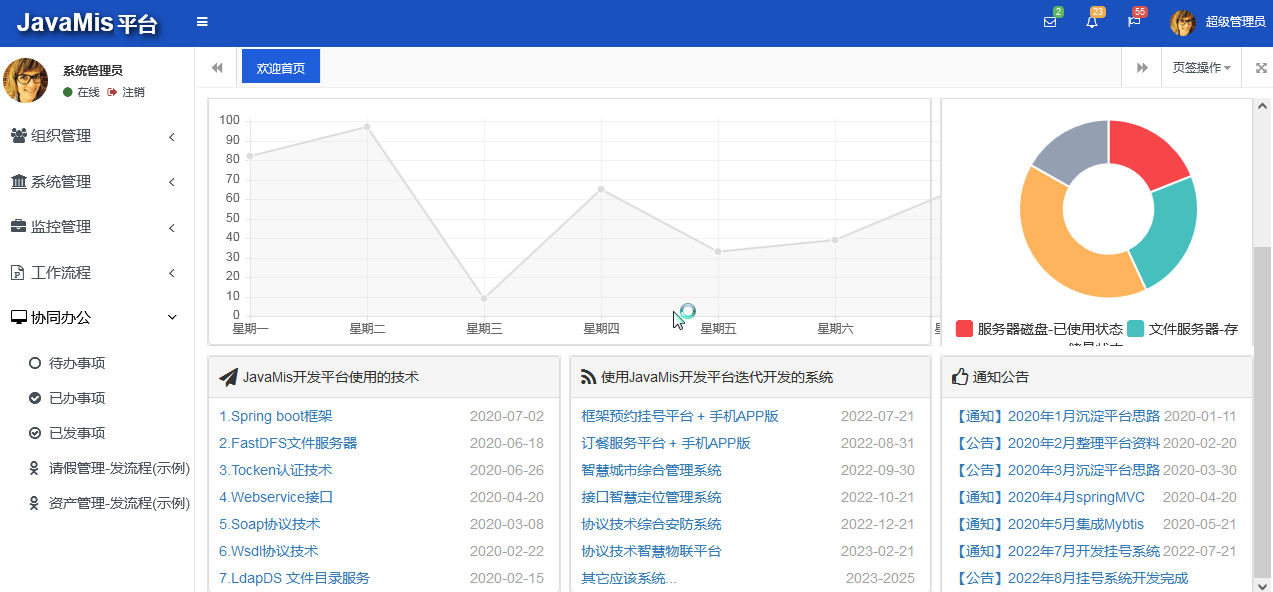Click the top-right user avatar

point(1183,22)
